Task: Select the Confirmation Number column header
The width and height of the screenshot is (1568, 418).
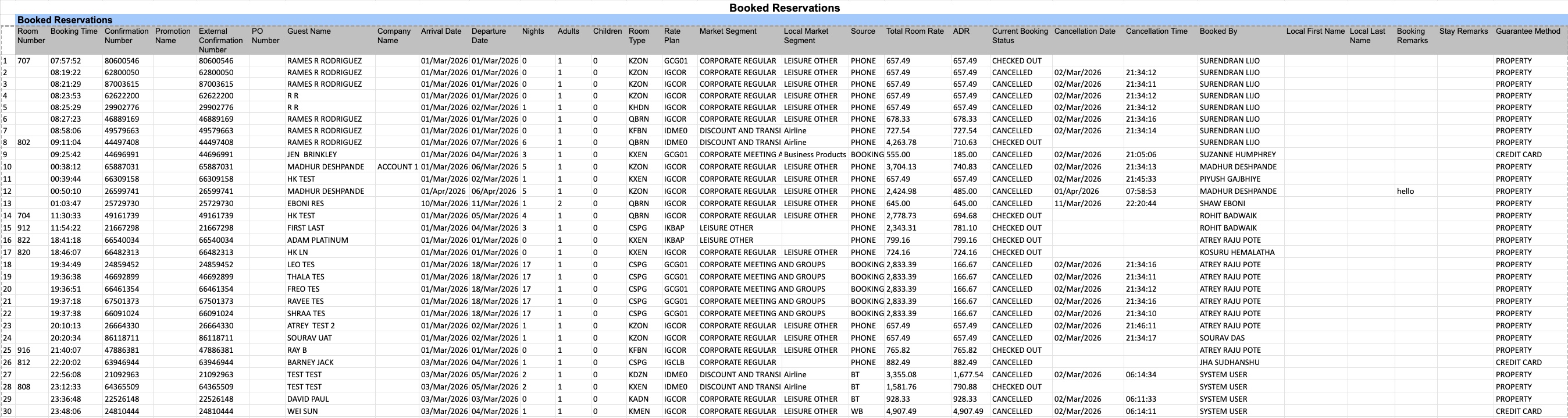Action: click(x=126, y=36)
